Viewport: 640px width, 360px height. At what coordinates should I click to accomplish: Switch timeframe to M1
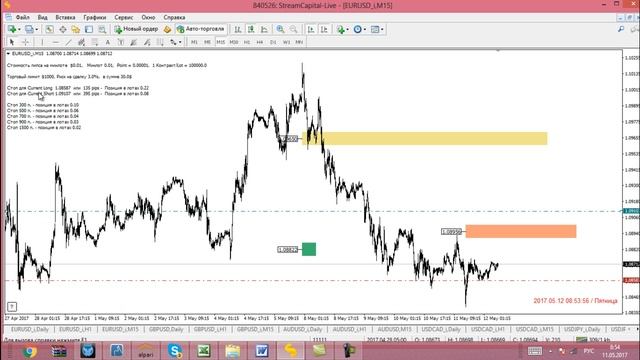pyautogui.click(x=194, y=42)
